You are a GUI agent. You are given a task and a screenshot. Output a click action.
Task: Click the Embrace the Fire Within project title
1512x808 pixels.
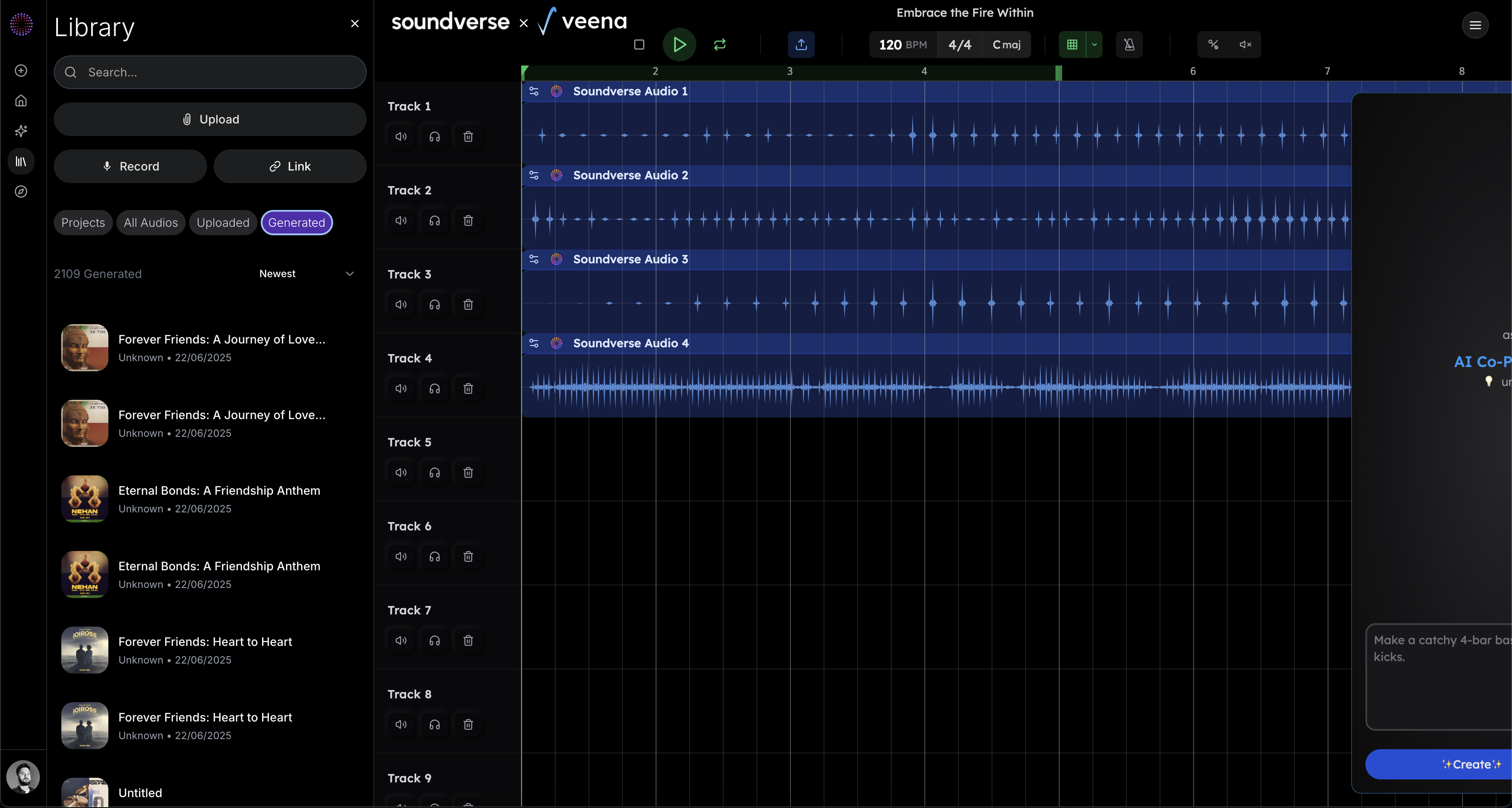point(965,12)
